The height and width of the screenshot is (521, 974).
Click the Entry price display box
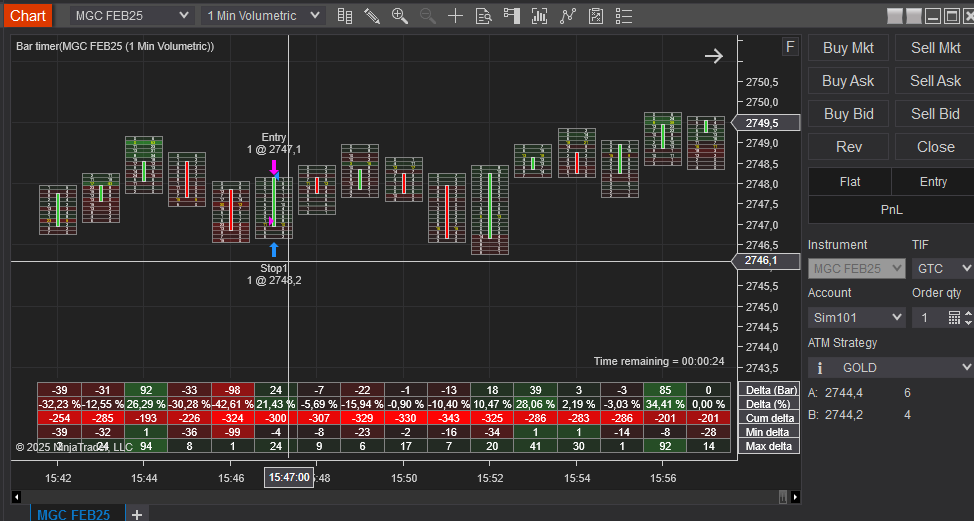tap(933, 182)
